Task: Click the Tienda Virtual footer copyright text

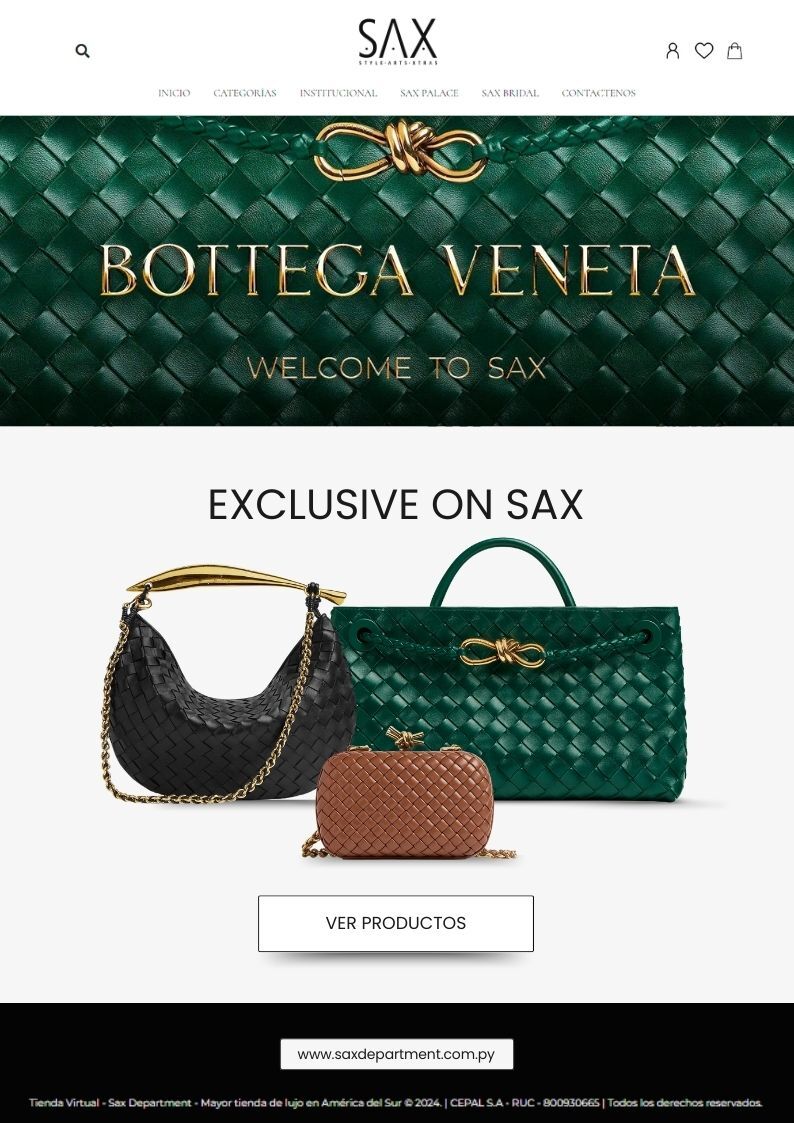Action: coord(395,1103)
